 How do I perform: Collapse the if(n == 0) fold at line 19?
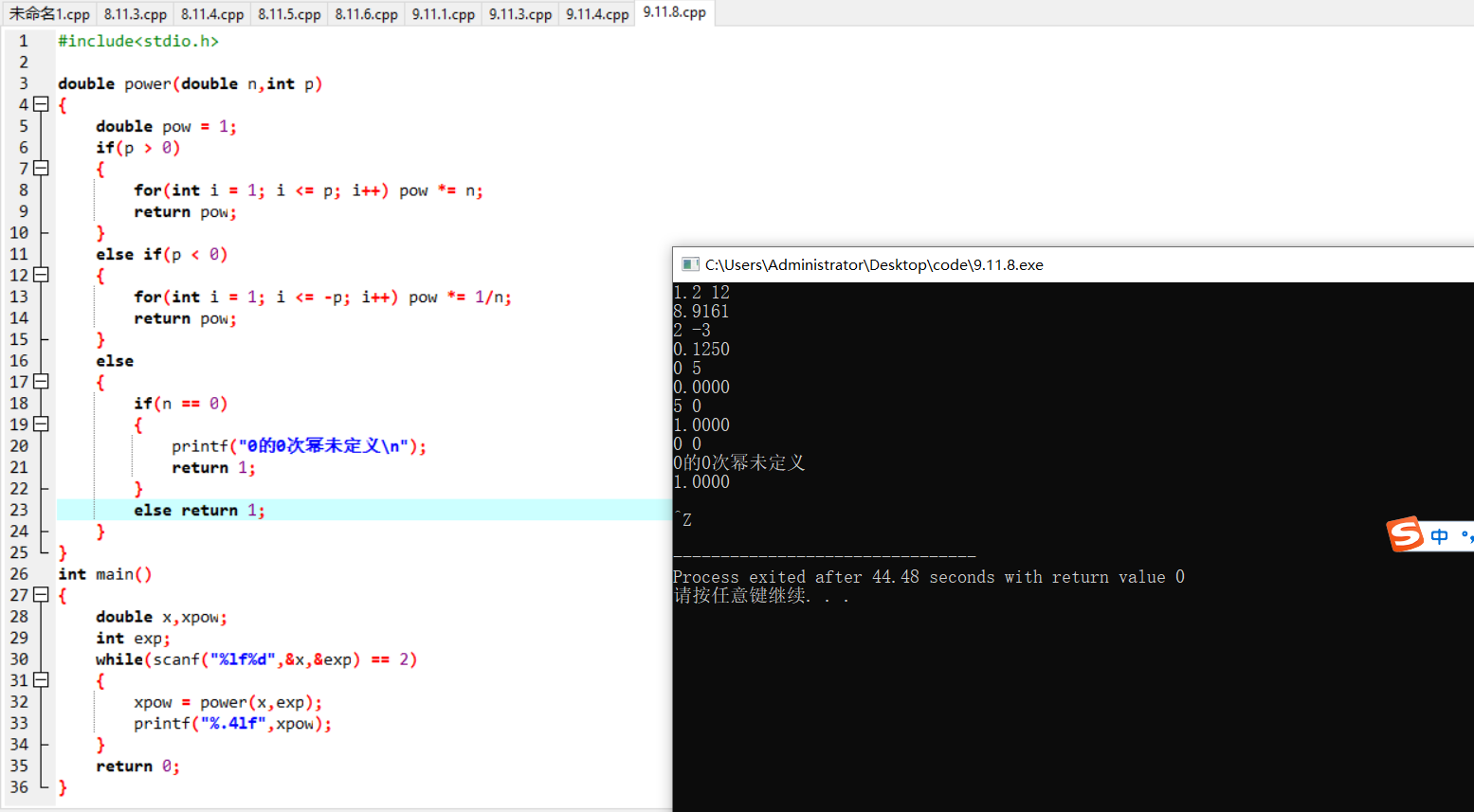point(41,424)
